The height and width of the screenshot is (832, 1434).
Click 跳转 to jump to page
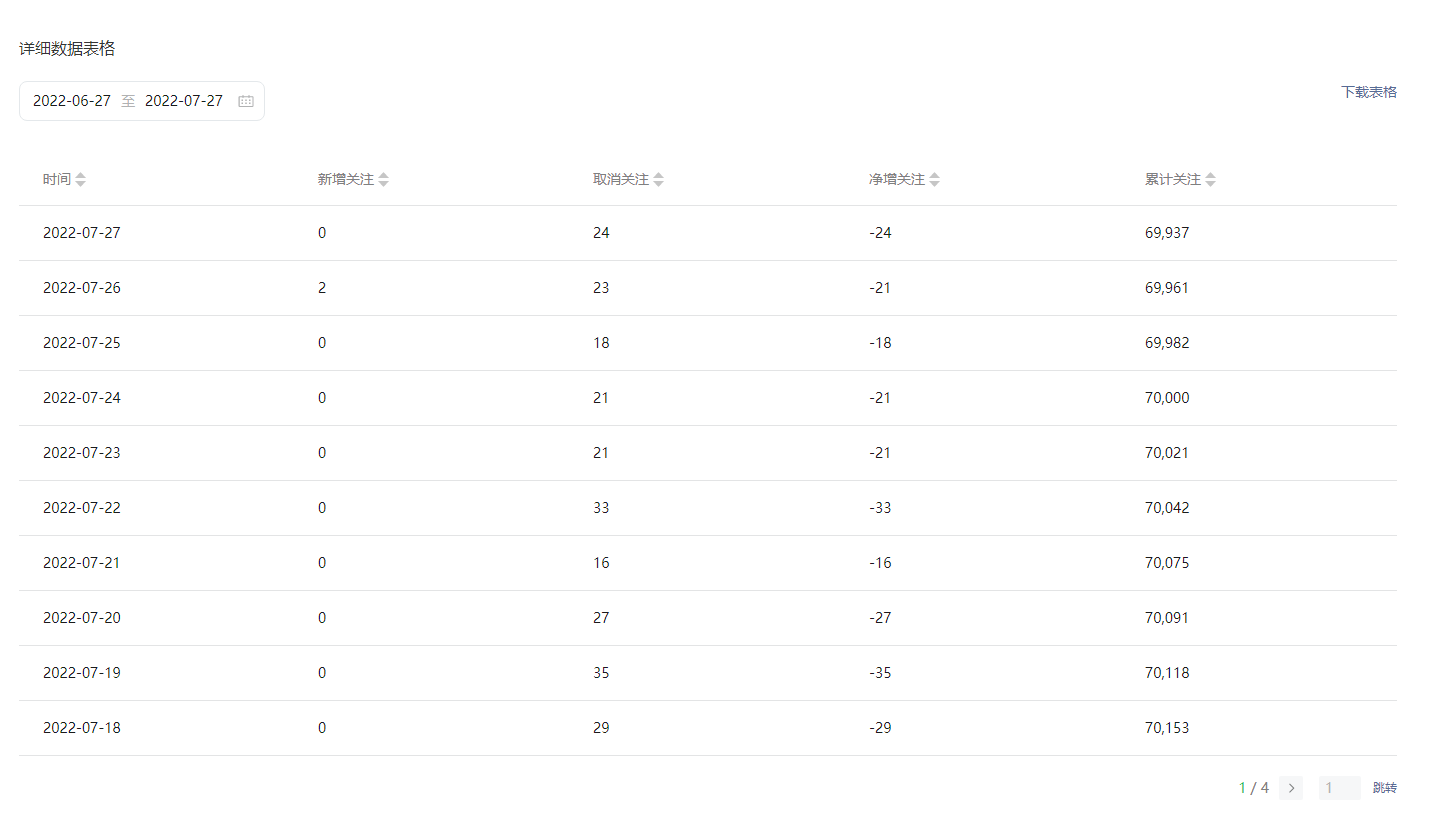[x=1385, y=788]
